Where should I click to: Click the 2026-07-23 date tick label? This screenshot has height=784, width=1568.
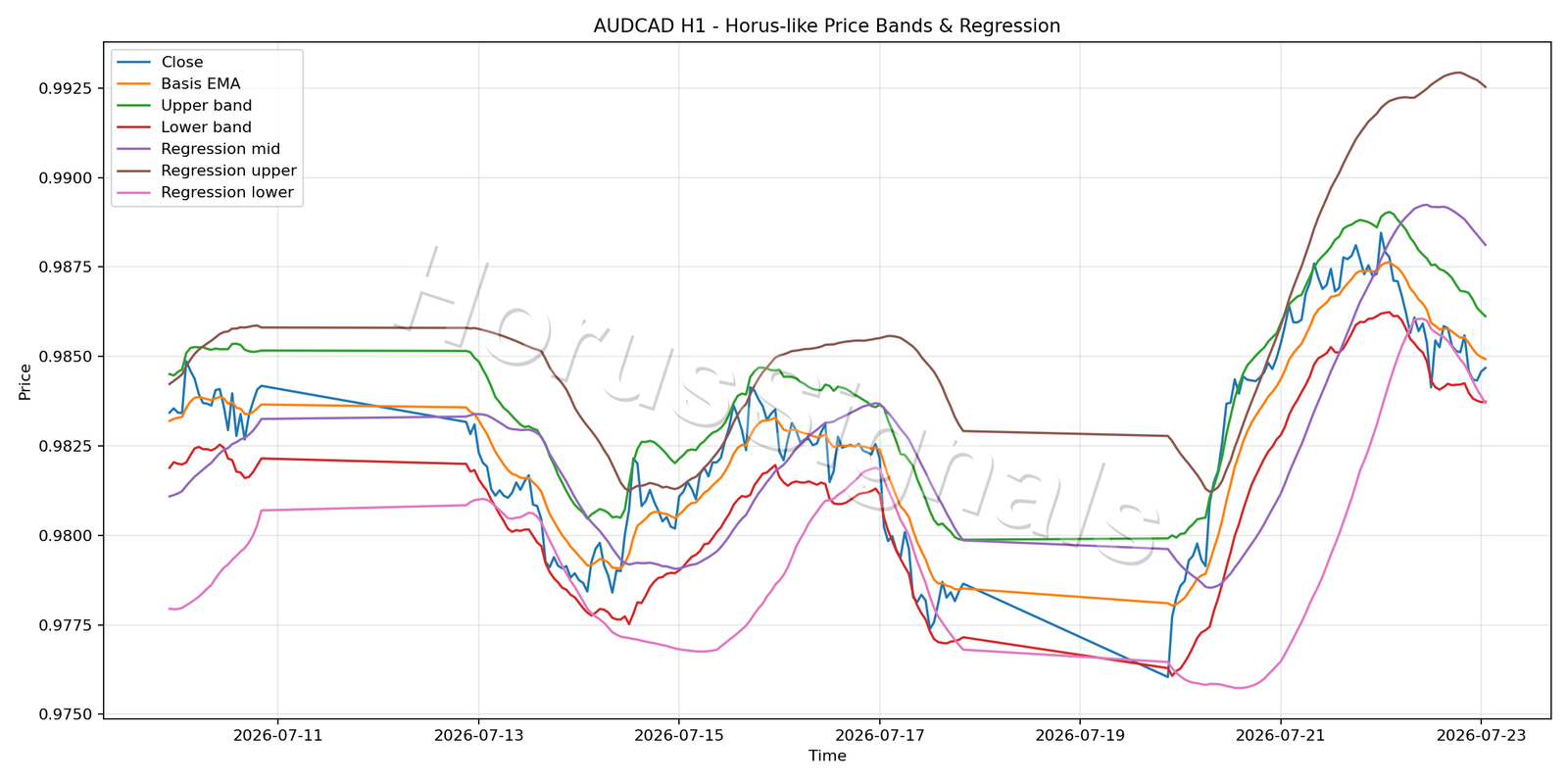(1482, 736)
